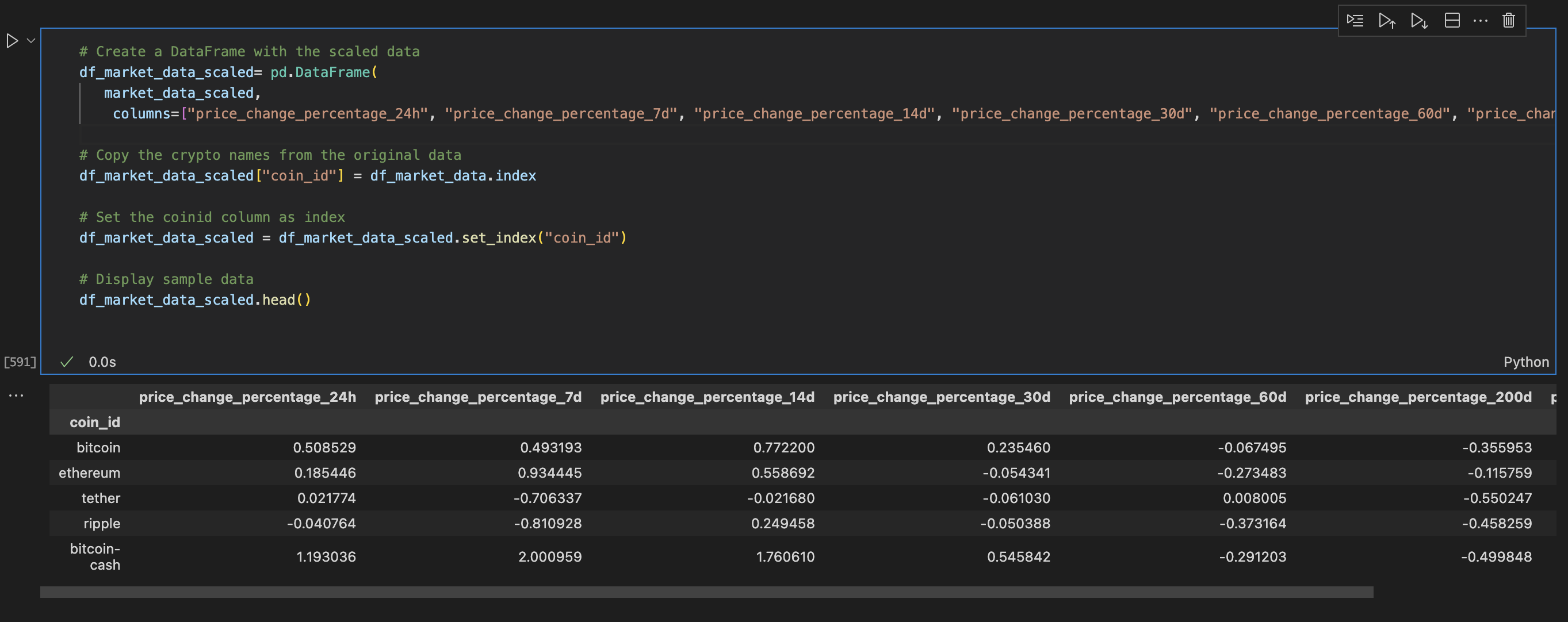Toggle cell focus by clicking execution count [591]
1568x622 pixels.
20,362
